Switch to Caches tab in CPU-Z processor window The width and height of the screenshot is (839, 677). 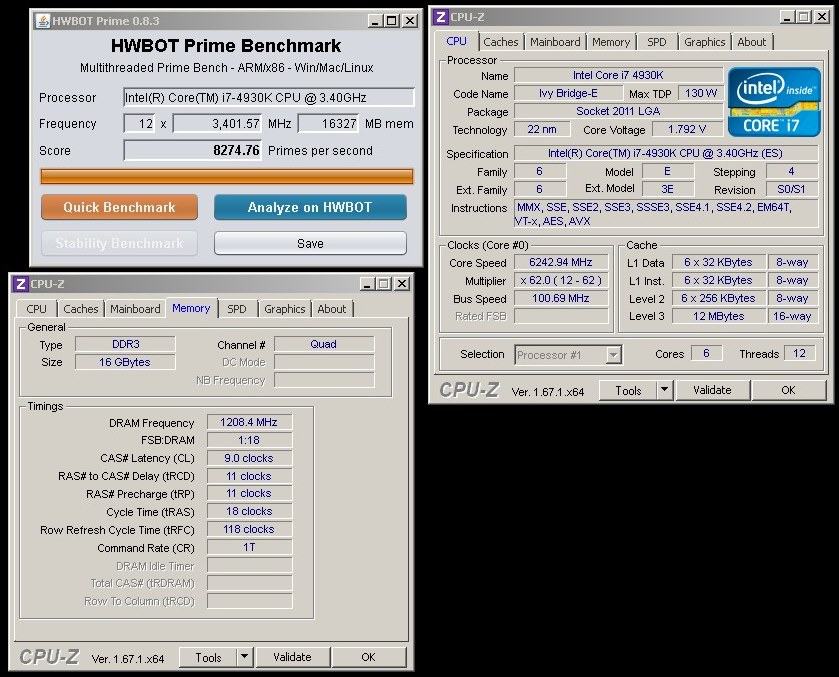click(x=501, y=42)
